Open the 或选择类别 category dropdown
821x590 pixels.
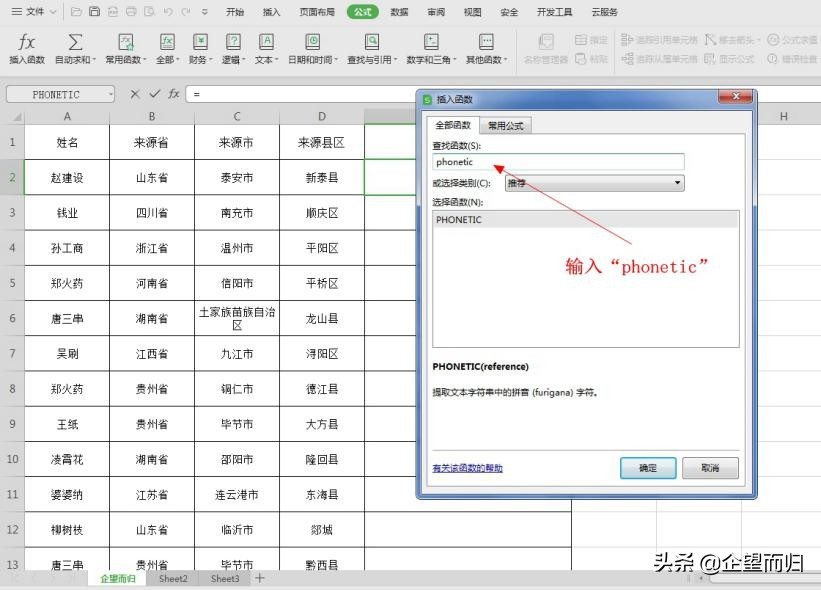tap(677, 182)
